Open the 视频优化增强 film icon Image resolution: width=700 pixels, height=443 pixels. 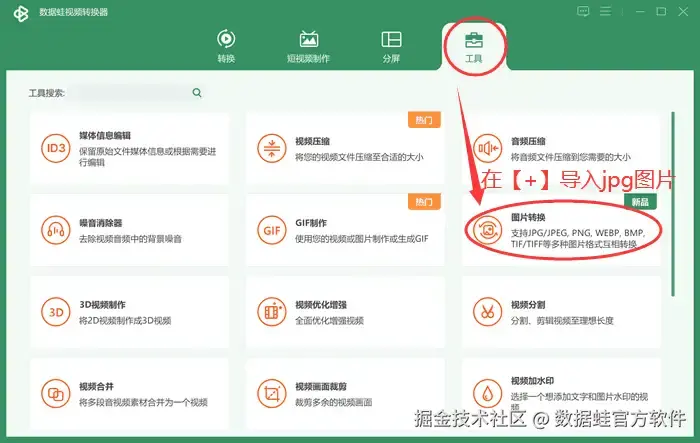coord(271,312)
